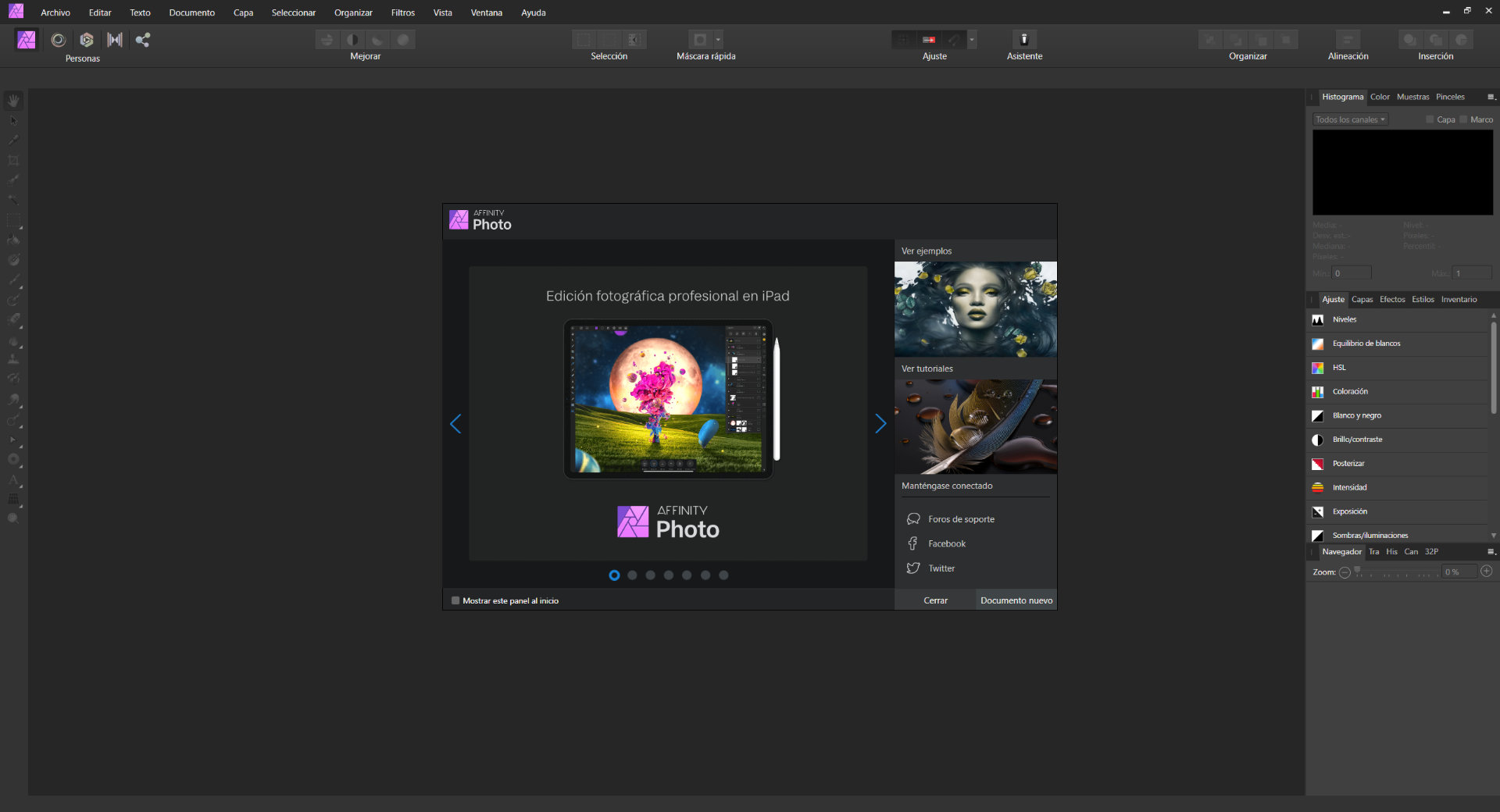
Task: Open the Asistente assistant icon
Action: click(1024, 40)
